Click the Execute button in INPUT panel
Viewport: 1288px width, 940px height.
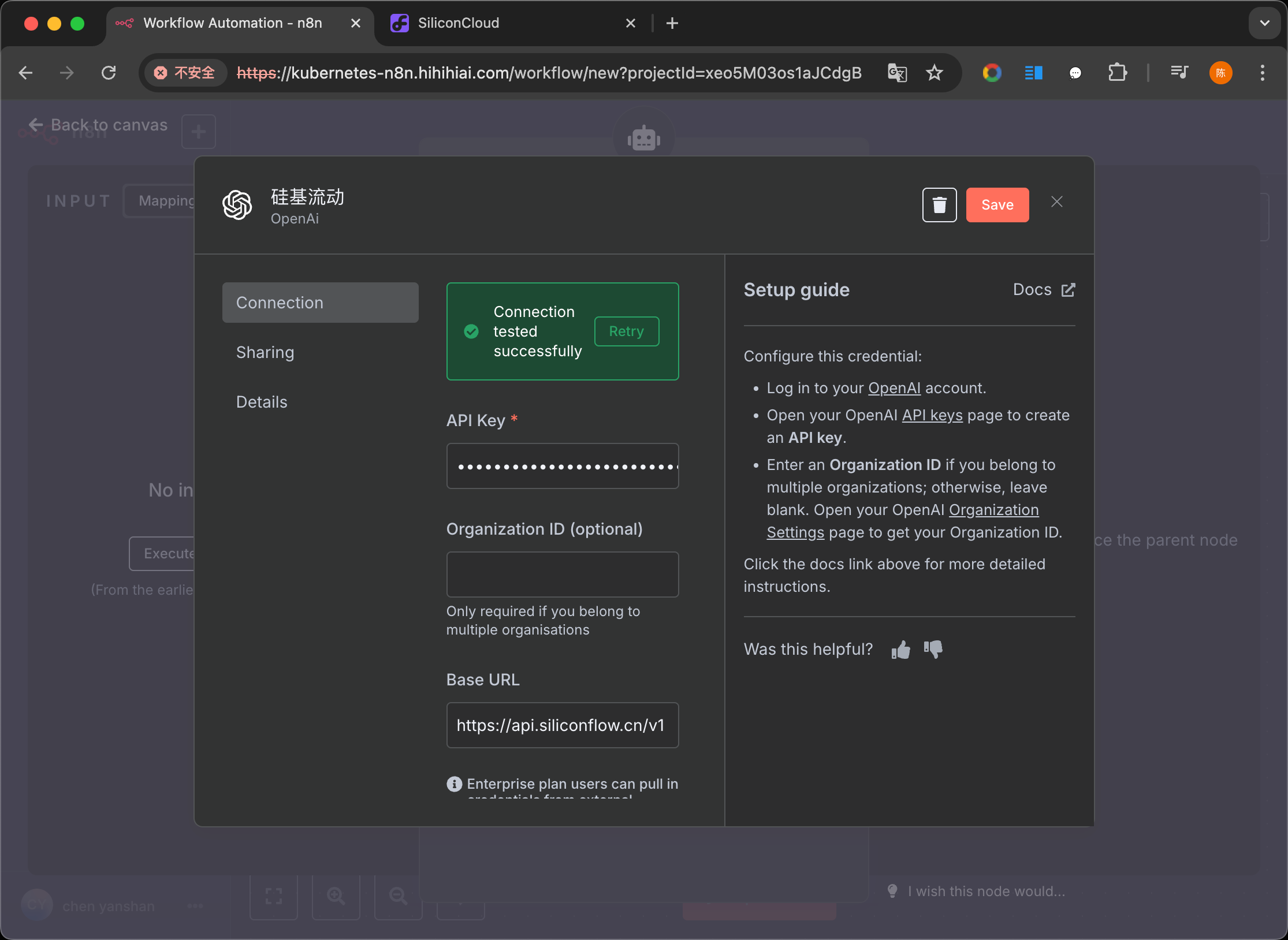coord(162,553)
